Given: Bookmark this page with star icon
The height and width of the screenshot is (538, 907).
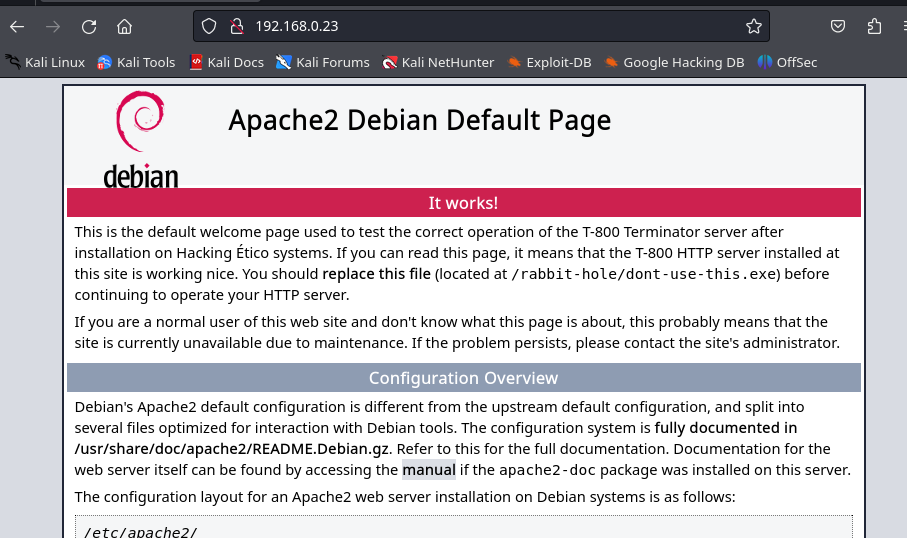Looking at the screenshot, I should 754,26.
